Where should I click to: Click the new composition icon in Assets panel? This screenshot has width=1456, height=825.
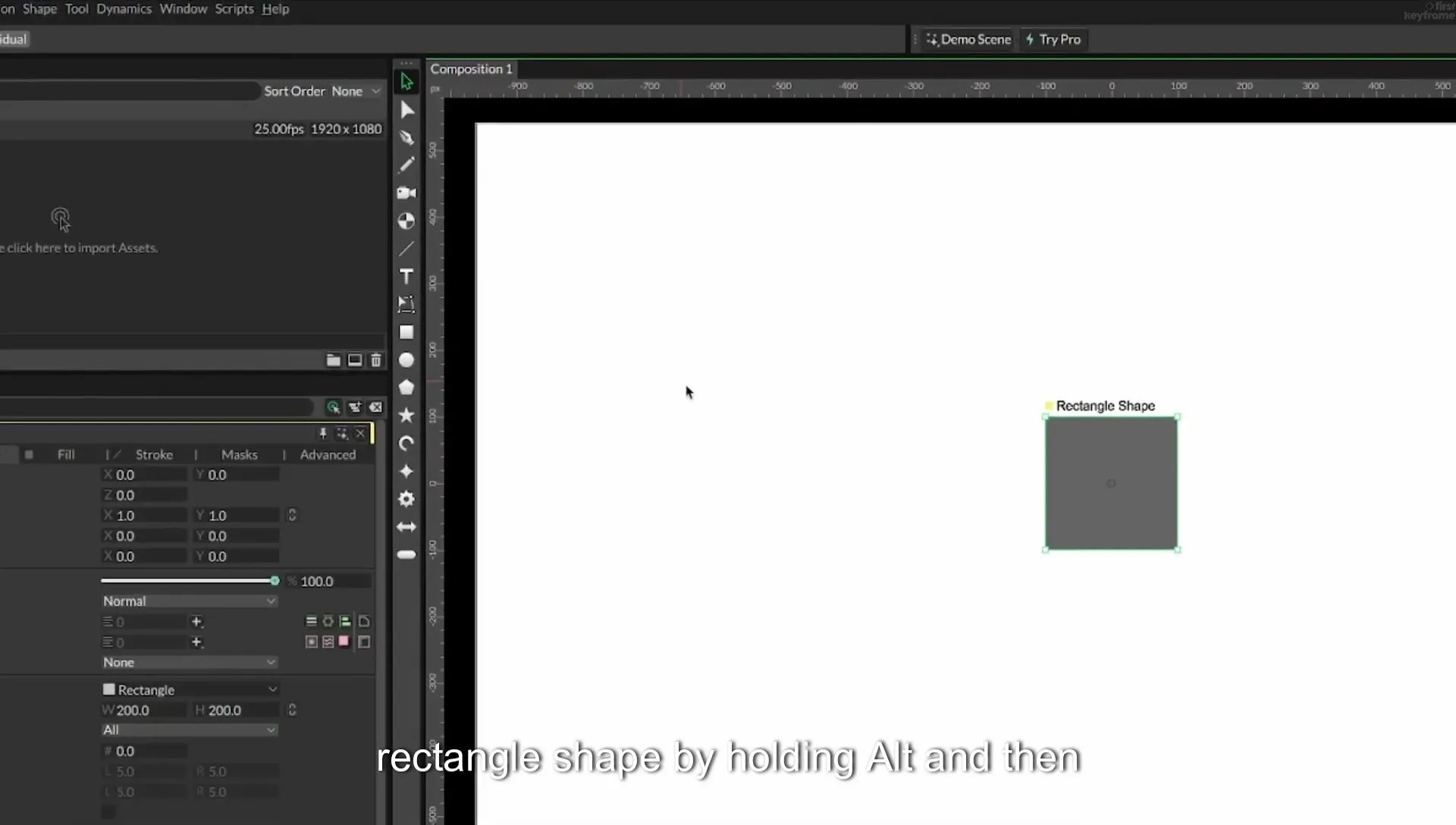click(x=354, y=360)
